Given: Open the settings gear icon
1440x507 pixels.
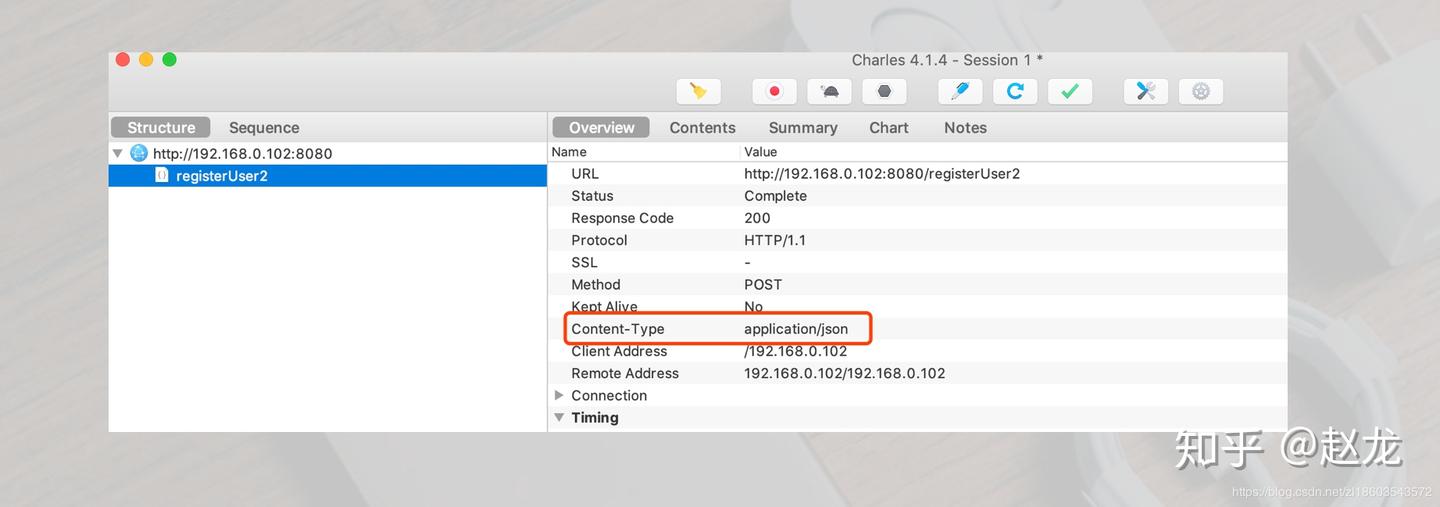Looking at the screenshot, I should pyautogui.click(x=1201, y=91).
